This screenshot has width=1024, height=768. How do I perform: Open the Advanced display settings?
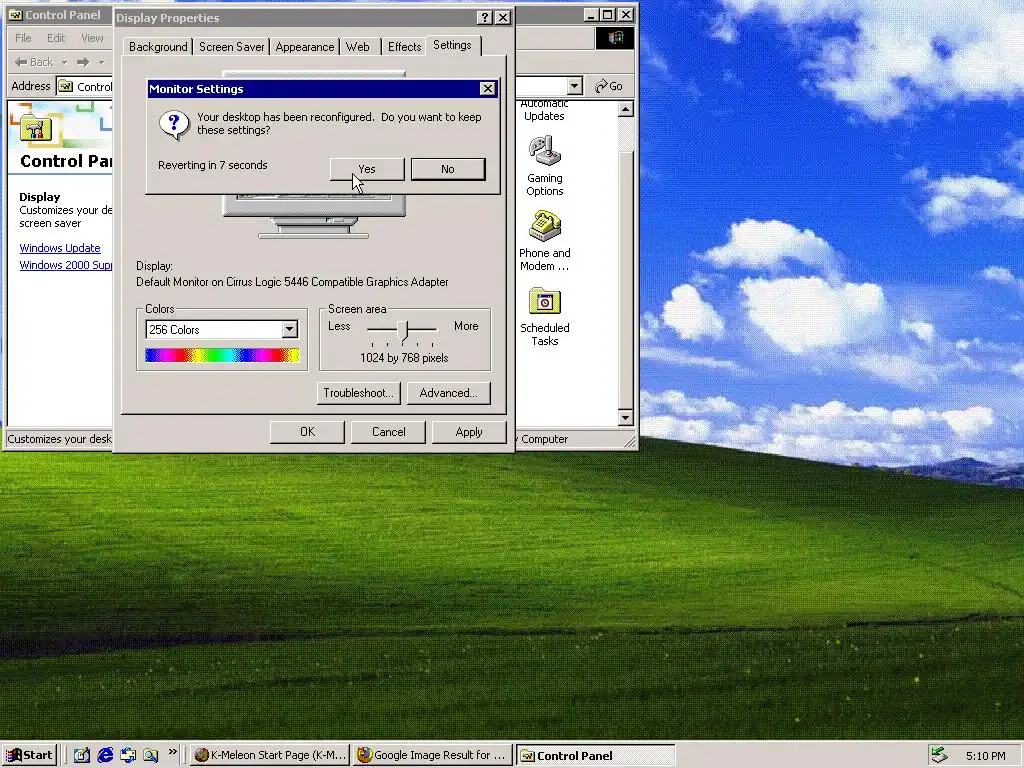coord(449,393)
